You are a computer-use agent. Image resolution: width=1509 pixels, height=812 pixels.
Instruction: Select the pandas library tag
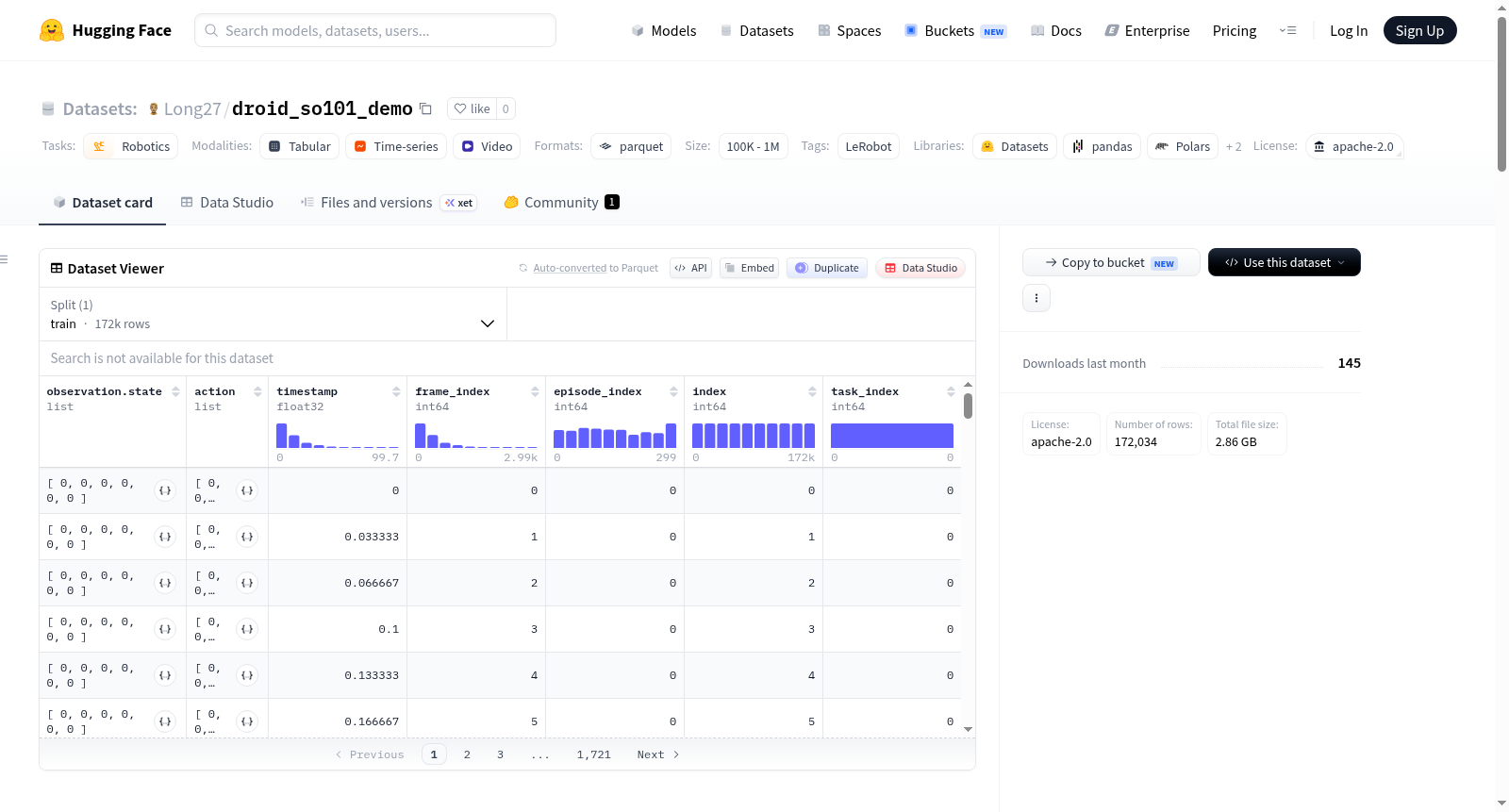coord(1103,146)
